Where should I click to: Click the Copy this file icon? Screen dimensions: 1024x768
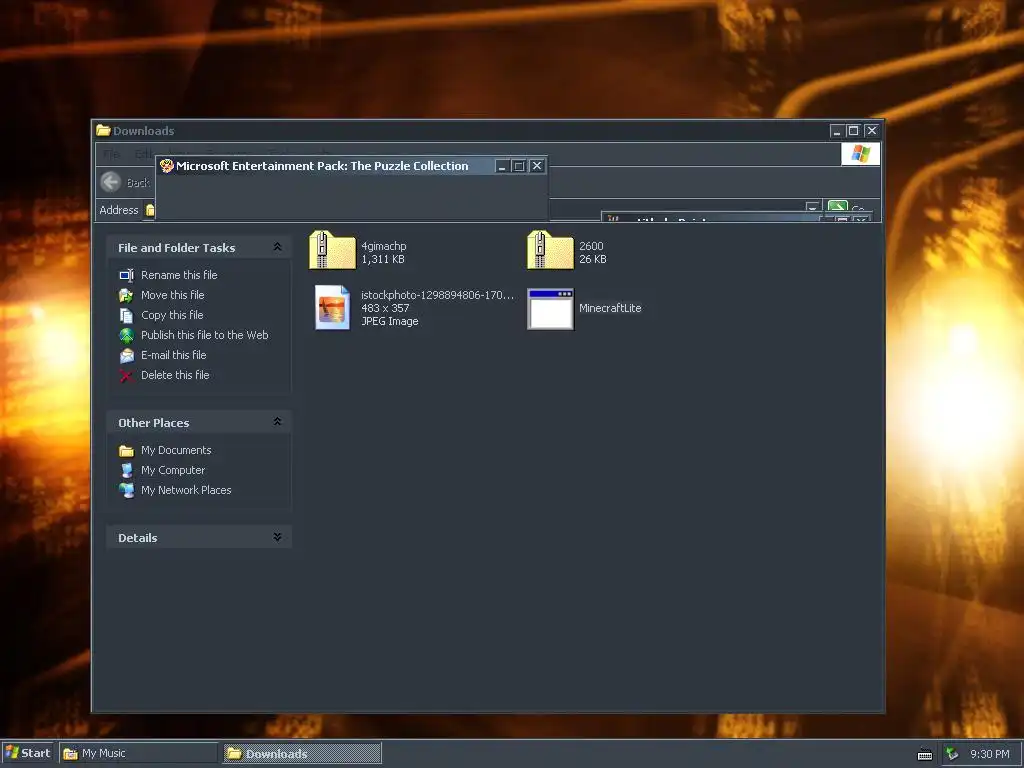point(127,315)
